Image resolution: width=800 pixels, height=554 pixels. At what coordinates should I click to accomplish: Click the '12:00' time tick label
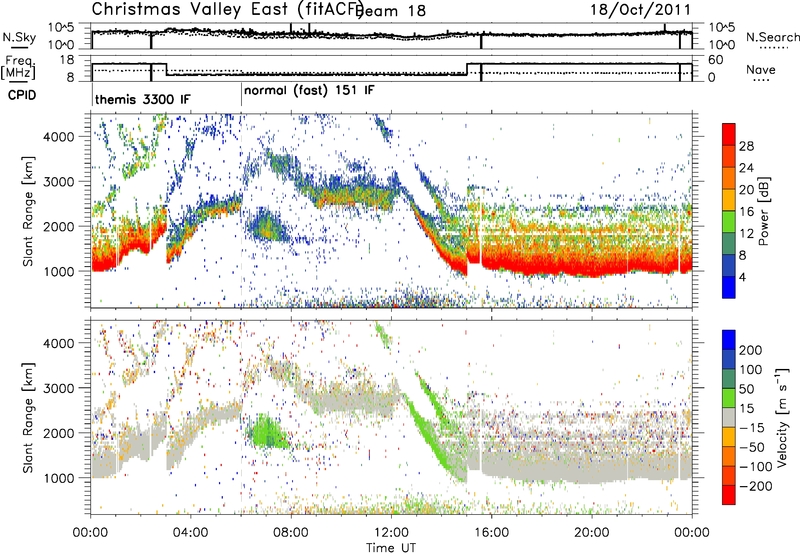click(x=391, y=533)
